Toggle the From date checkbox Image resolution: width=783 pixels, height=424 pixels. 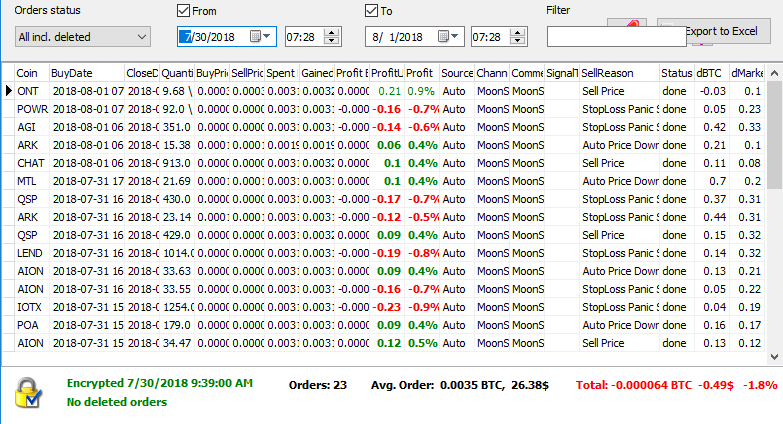point(183,11)
